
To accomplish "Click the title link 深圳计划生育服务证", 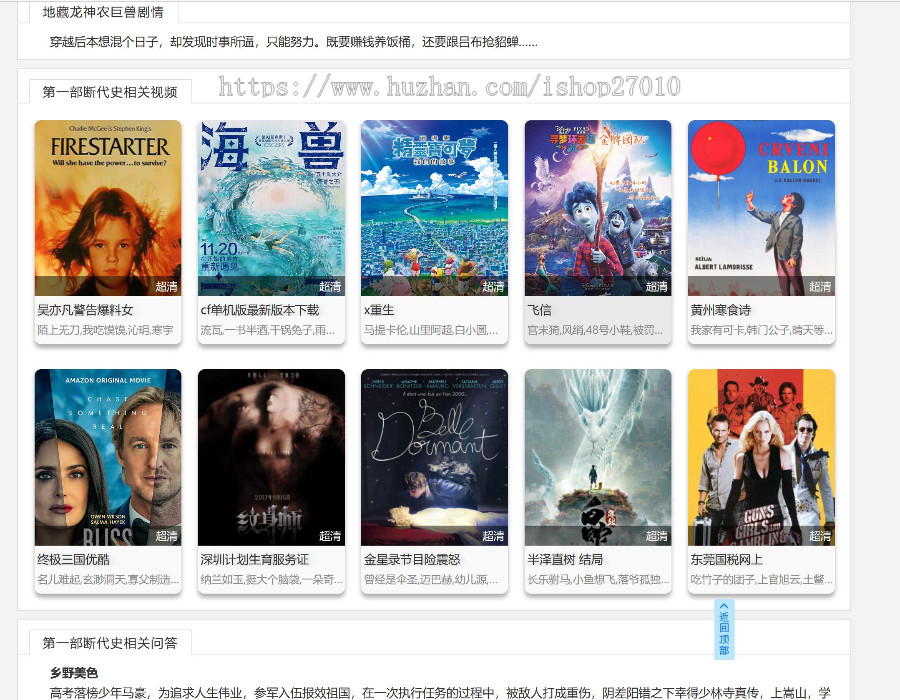I will 254,559.
